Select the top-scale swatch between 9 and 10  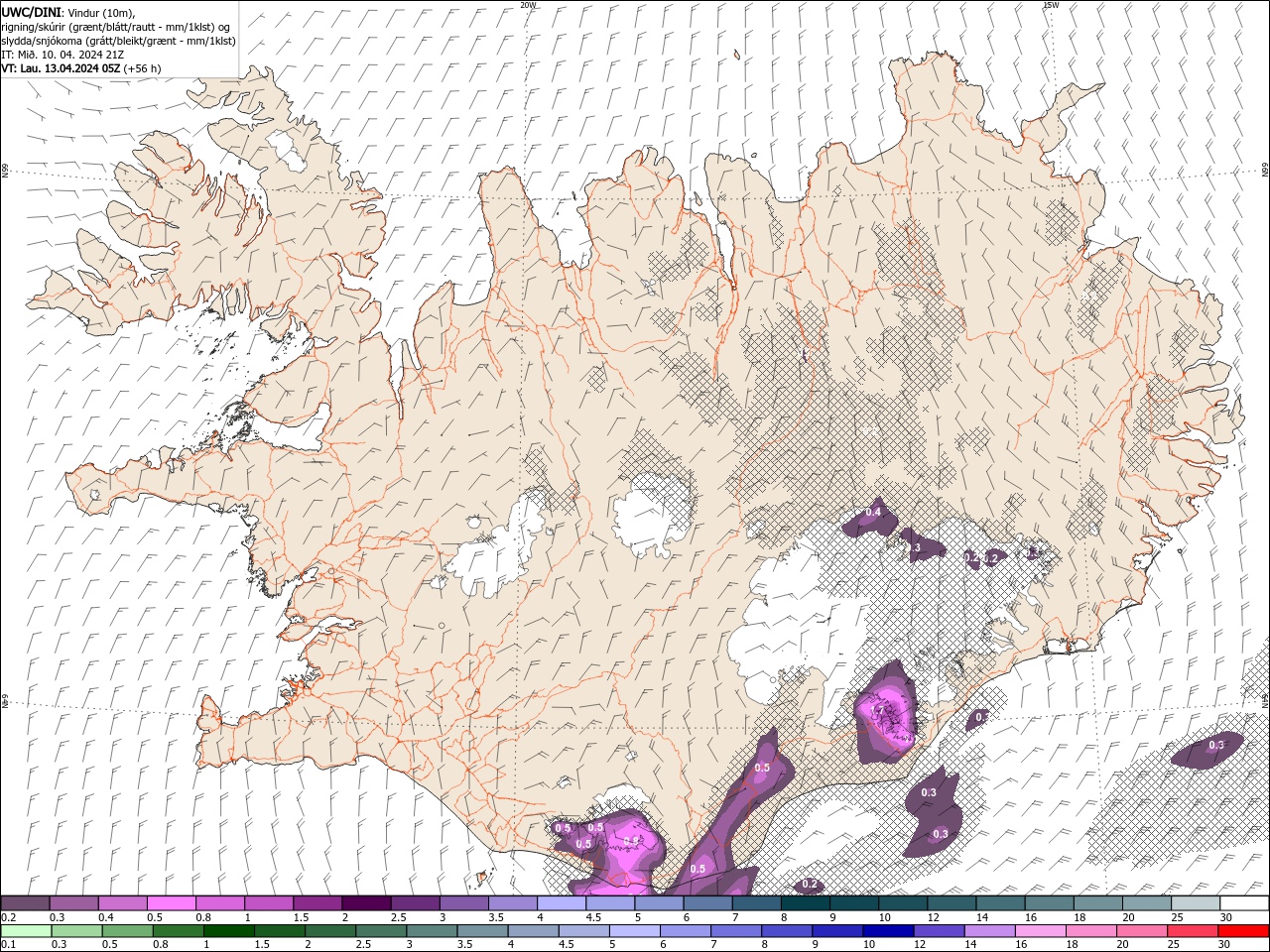tap(854, 903)
